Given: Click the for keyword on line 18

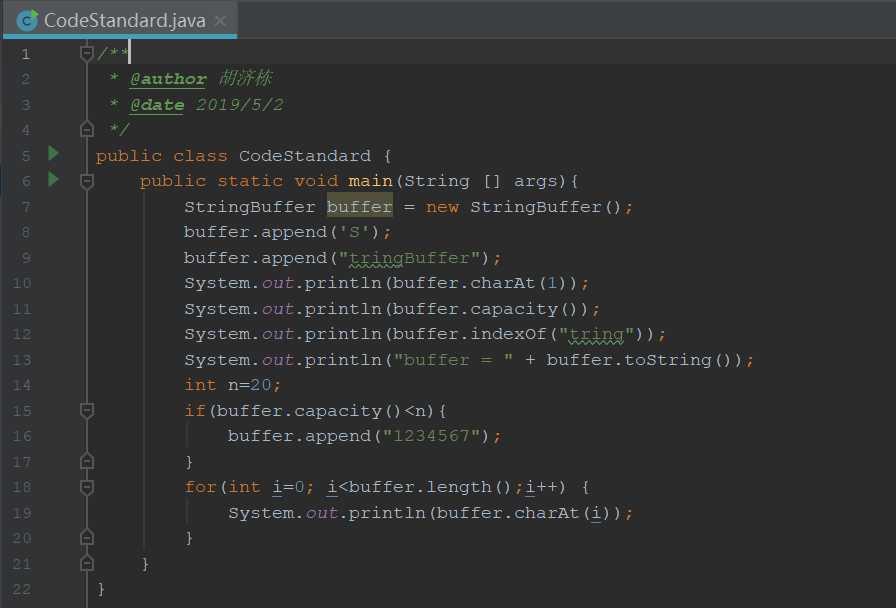Looking at the screenshot, I should point(201,487).
